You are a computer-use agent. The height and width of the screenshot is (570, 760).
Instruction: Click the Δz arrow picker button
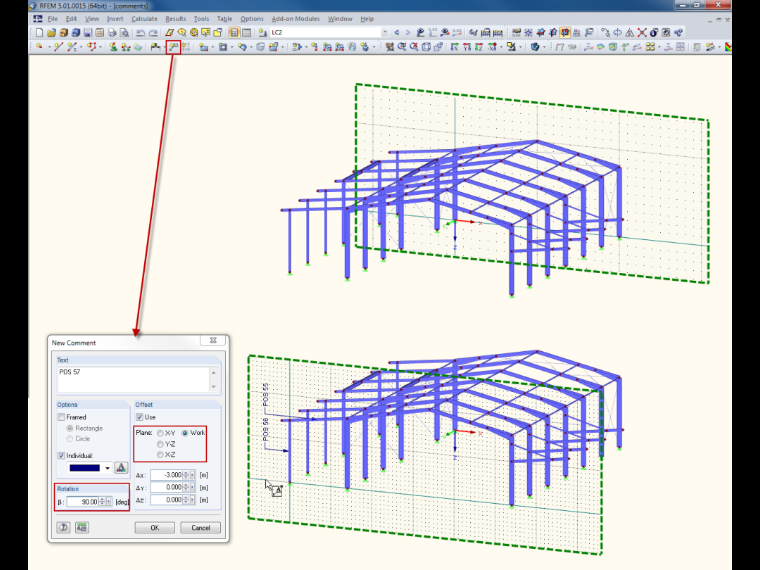coord(192,500)
